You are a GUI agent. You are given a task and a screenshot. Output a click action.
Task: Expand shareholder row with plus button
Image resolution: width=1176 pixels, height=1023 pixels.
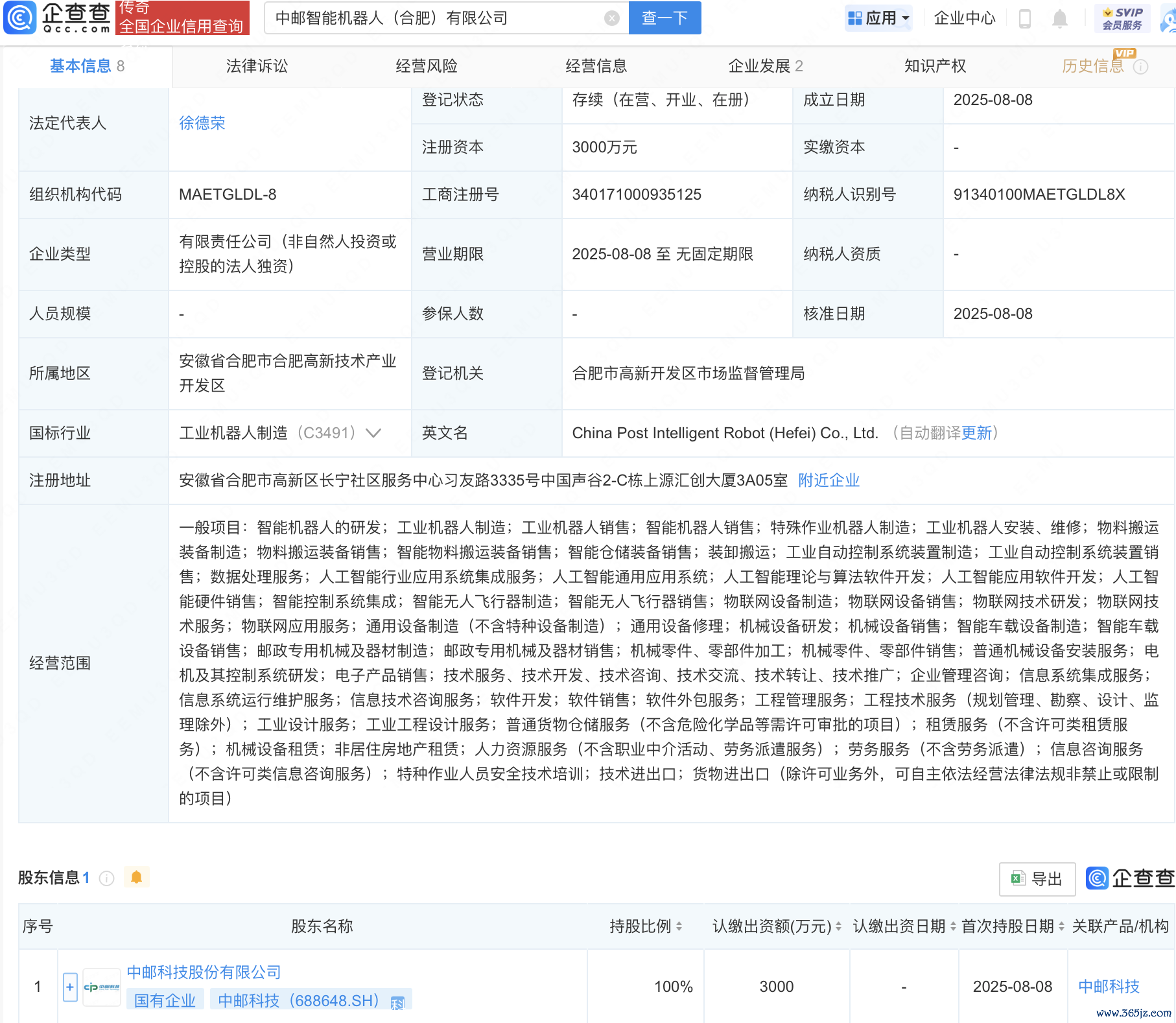coord(70,987)
